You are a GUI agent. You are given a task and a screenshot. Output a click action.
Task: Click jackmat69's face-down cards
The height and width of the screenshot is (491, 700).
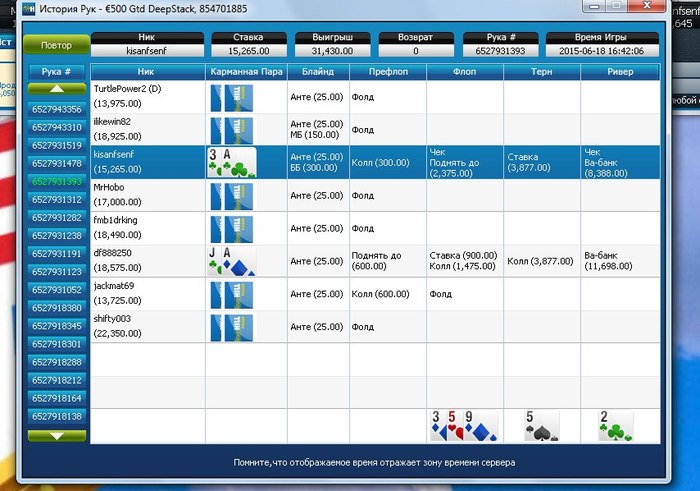(x=232, y=295)
